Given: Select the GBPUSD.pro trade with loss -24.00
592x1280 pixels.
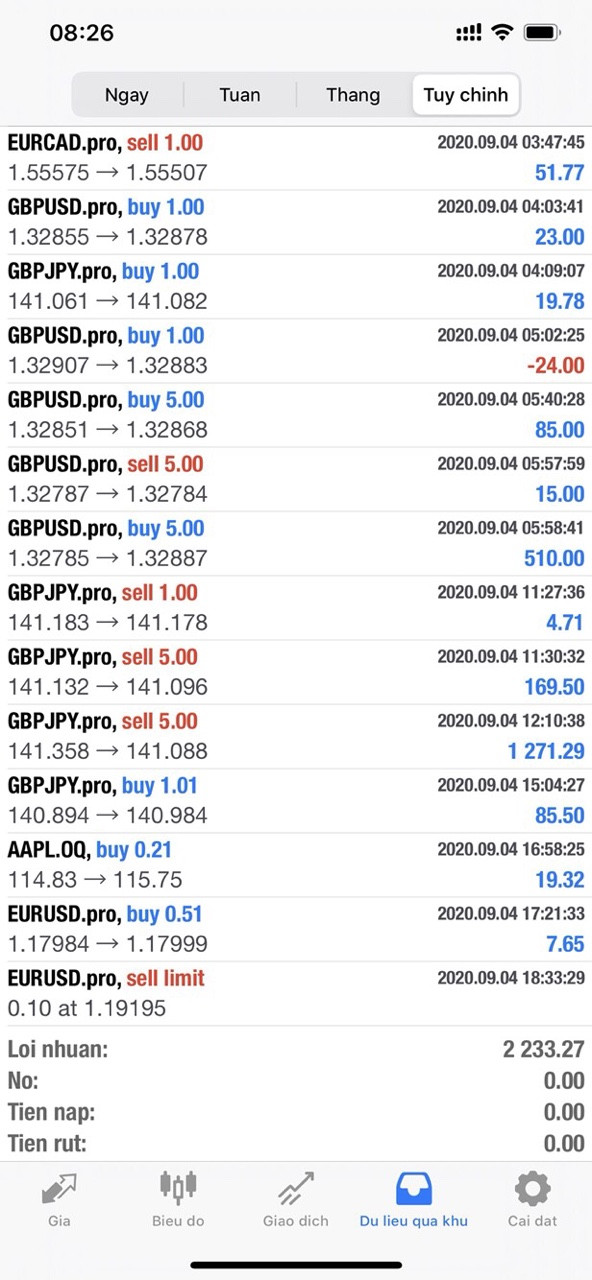Looking at the screenshot, I should pyautogui.click(x=296, y=351).
